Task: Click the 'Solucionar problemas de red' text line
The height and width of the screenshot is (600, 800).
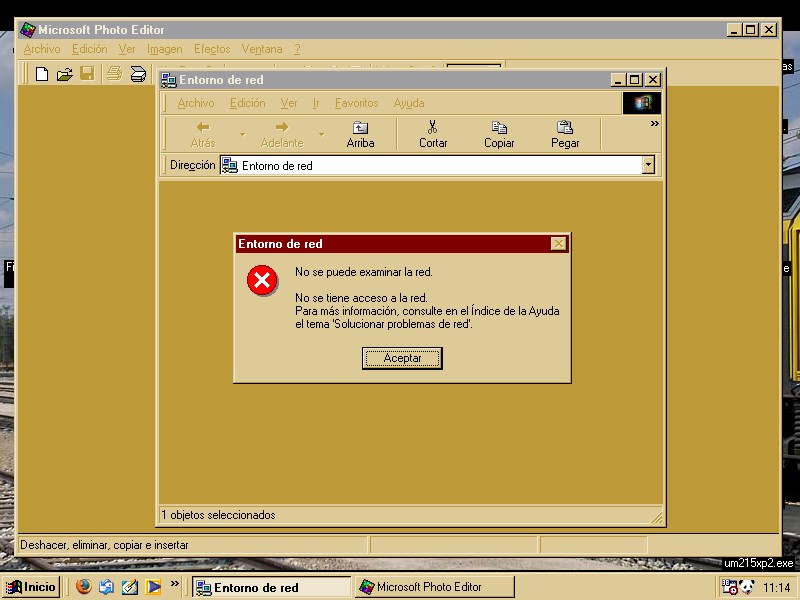Action: [x=384, y=324]
